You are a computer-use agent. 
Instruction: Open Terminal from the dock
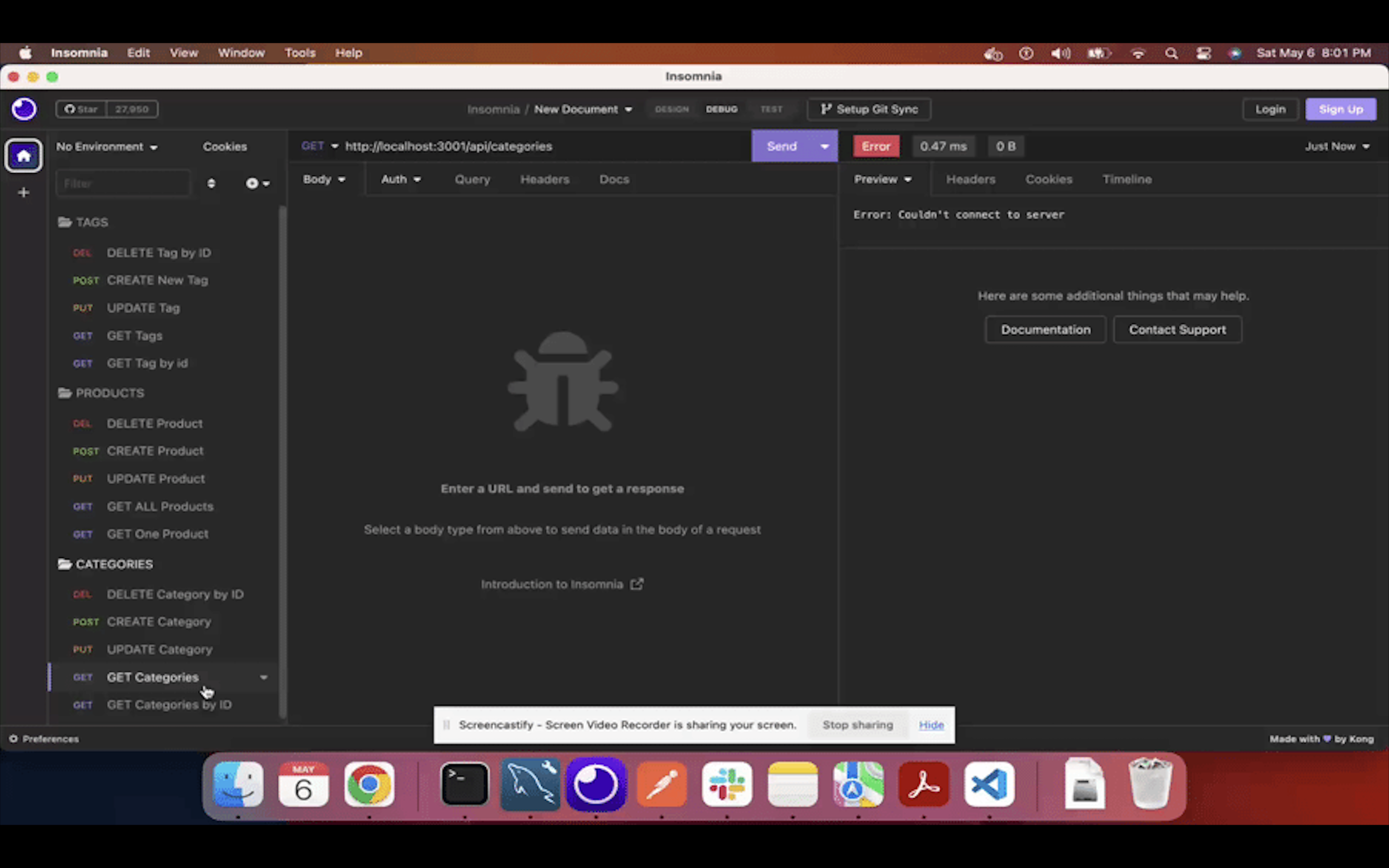point(464,784)
